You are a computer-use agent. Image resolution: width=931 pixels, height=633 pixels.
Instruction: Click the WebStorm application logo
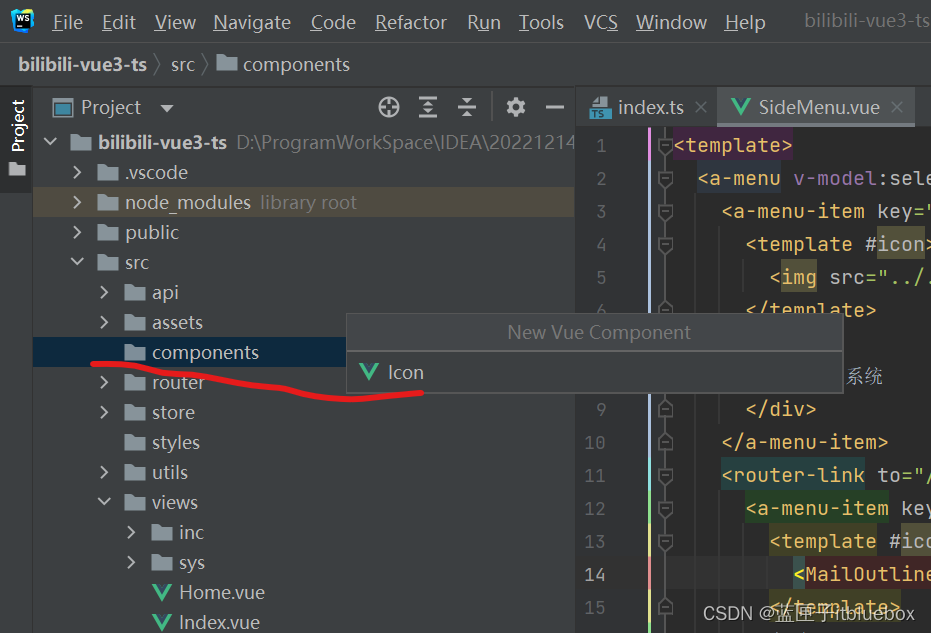(23, 21)
